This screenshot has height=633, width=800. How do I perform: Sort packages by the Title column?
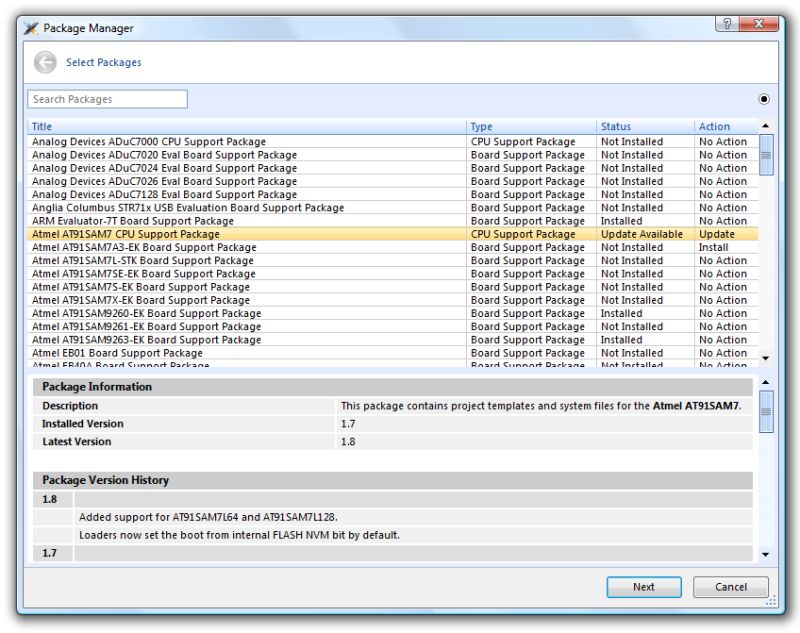click(44, 125)
